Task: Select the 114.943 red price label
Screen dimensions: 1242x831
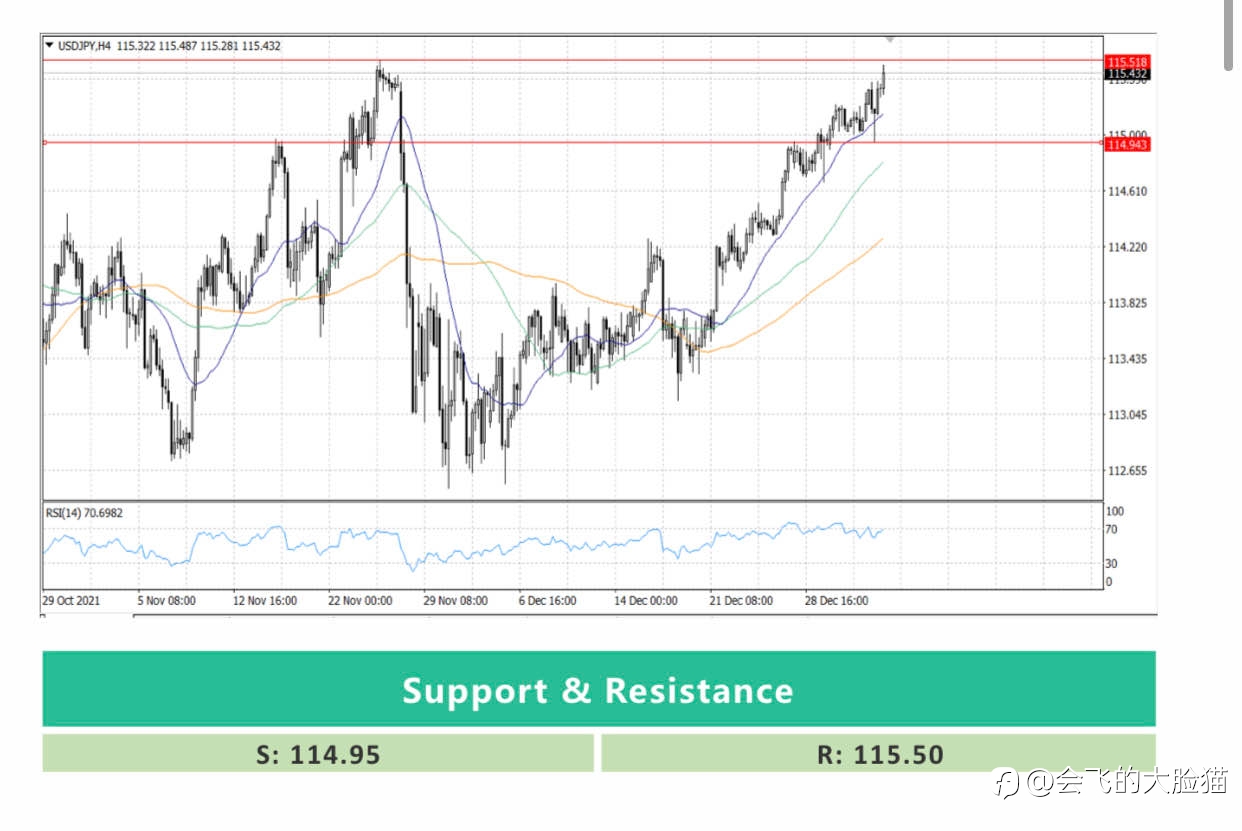Action: tap(1127, 145)
